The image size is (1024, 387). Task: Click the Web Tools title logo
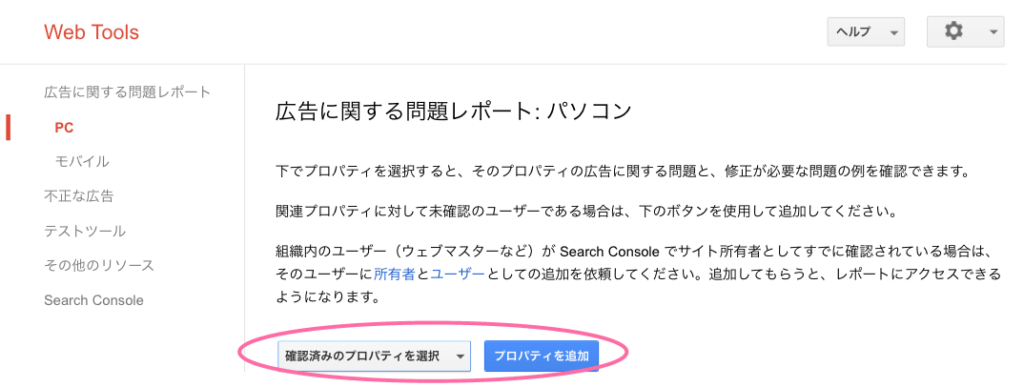[91, 32]
